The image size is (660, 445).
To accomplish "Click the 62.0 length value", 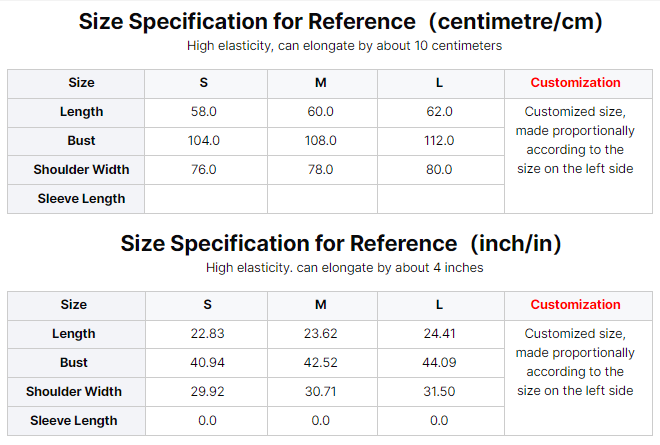I will pyautogui.click(x=439, y=112).
